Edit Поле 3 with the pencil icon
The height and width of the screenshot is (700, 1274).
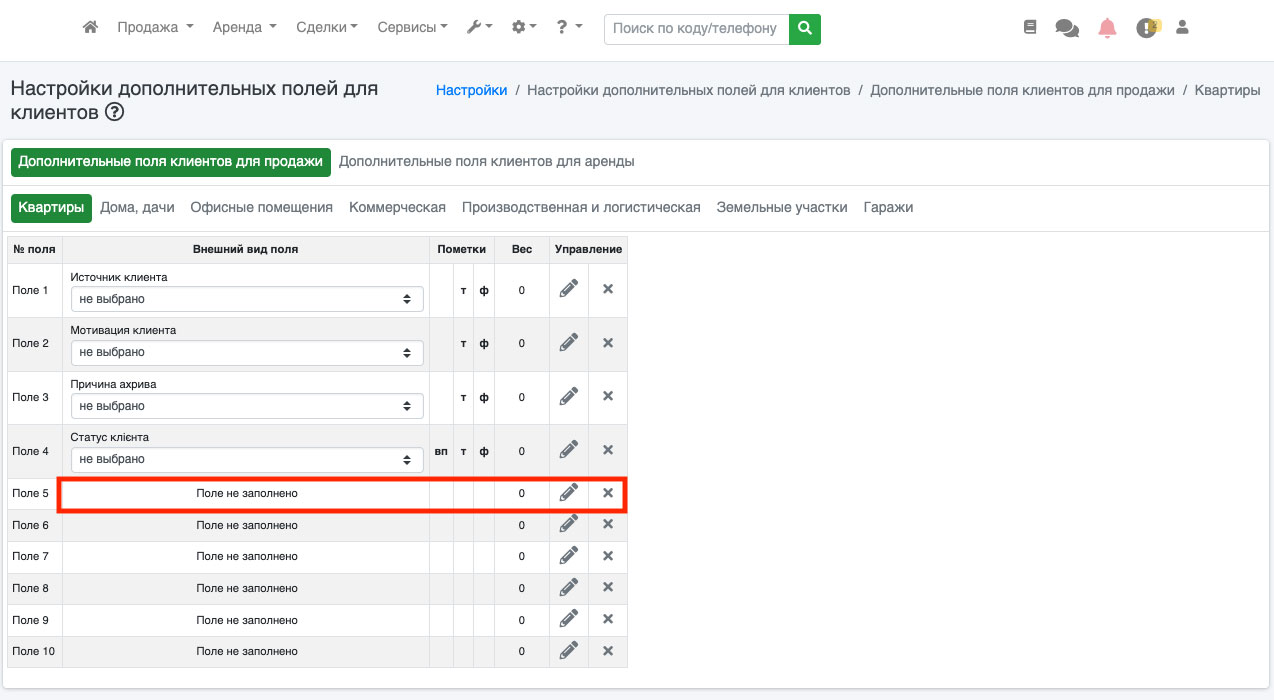pyautogui.click(x=569, y=397)
